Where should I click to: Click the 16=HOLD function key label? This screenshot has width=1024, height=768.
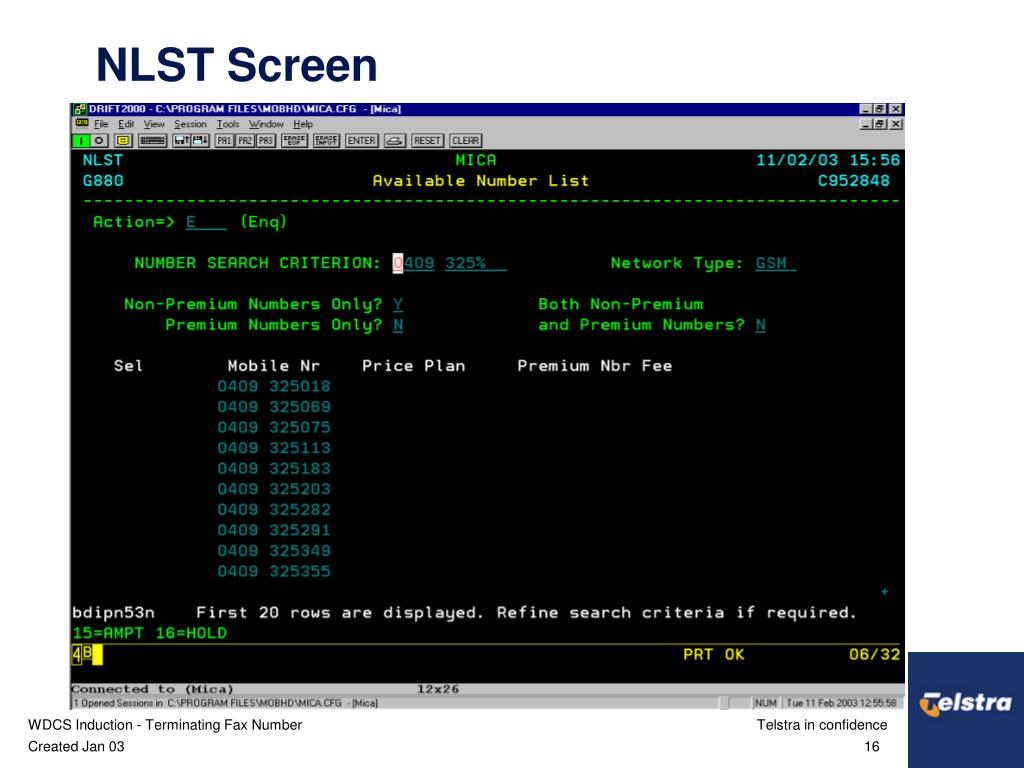coord(191,633)
